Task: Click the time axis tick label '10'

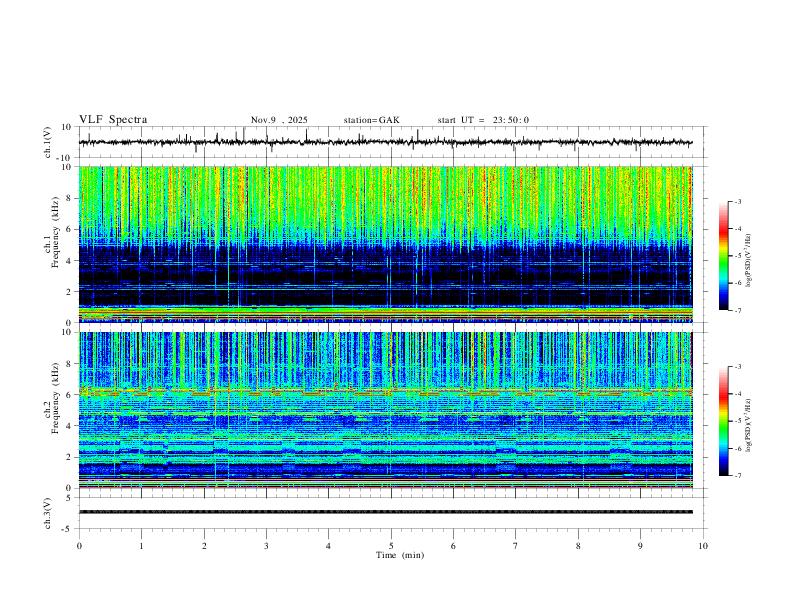Action: pyautogui.click(x=703, y=546)
